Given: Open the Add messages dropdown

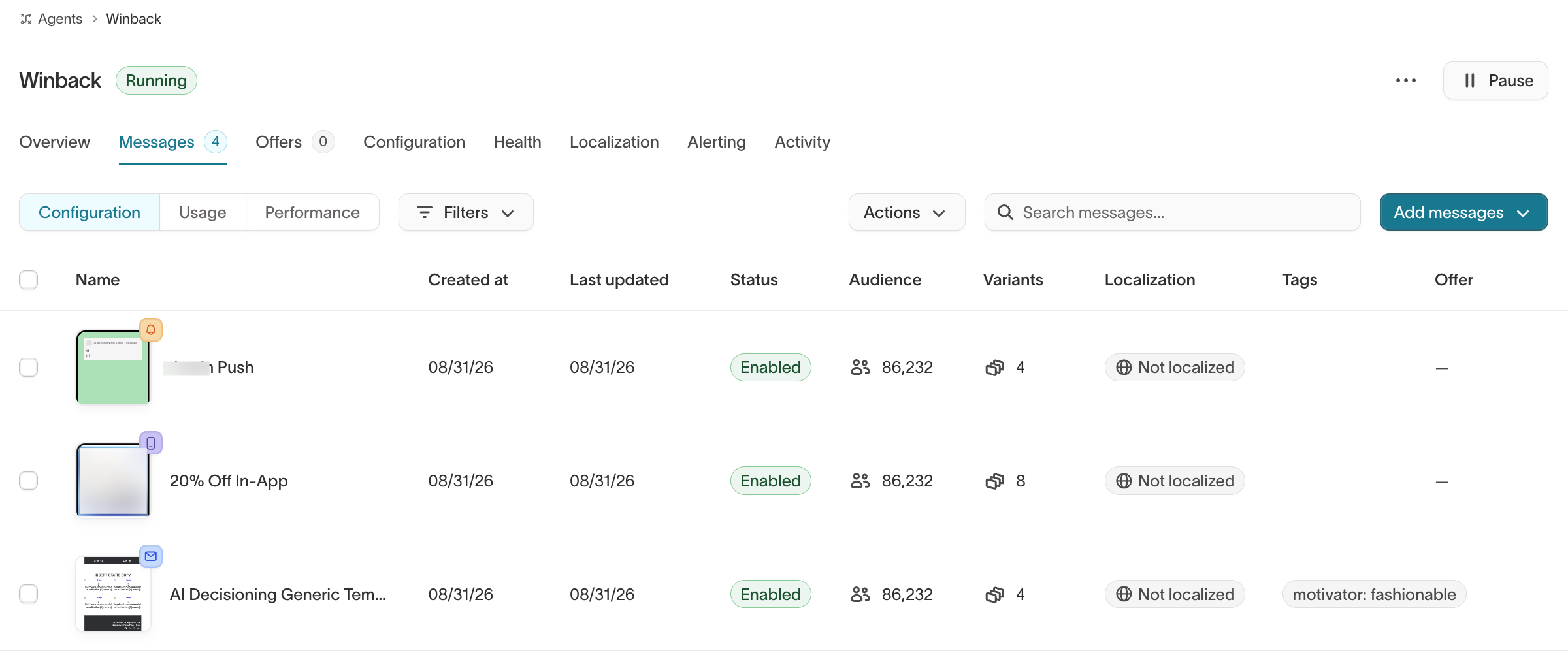Looking at the screenshot, I should (1463, 212).
